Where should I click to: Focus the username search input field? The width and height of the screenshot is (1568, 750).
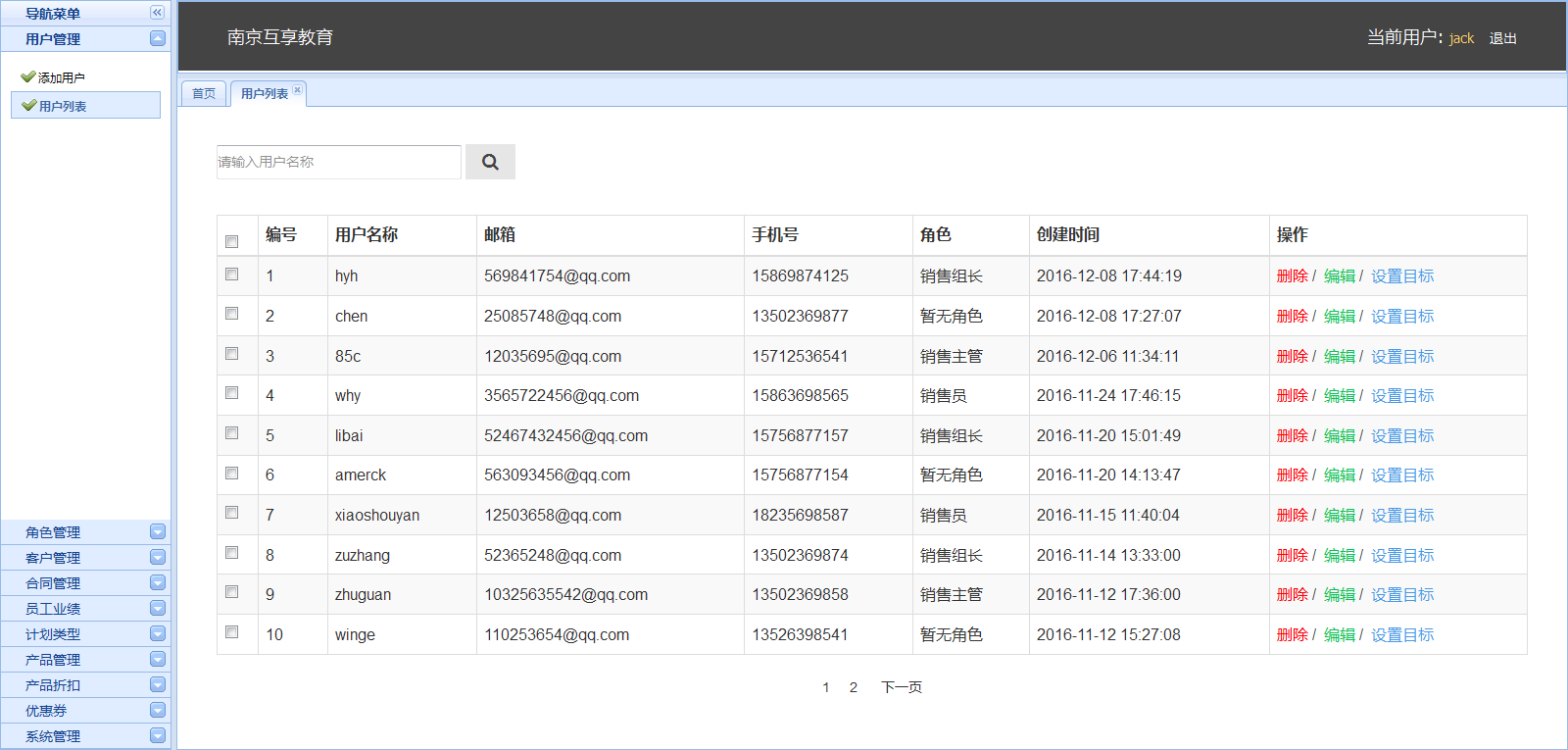click(x=338, y=162)
